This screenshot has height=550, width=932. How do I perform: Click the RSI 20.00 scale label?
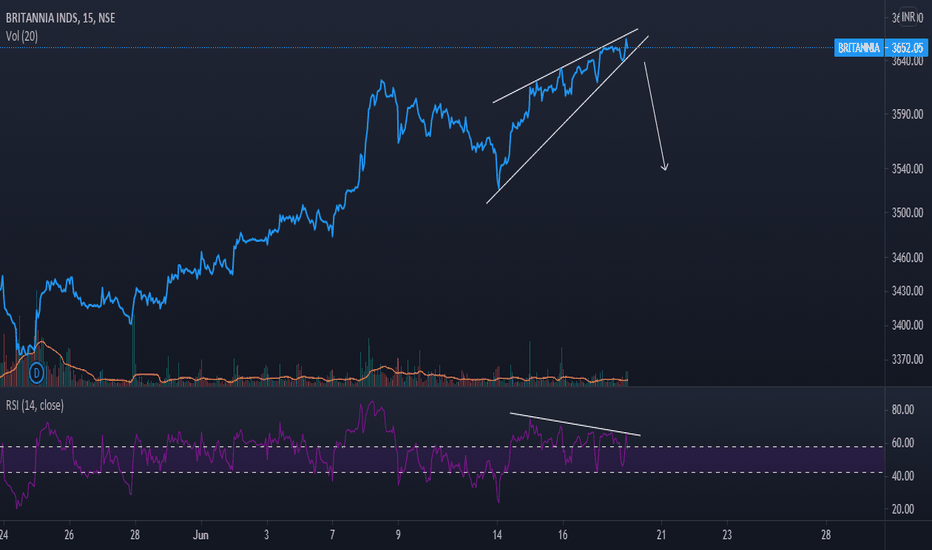coord(903,510)
